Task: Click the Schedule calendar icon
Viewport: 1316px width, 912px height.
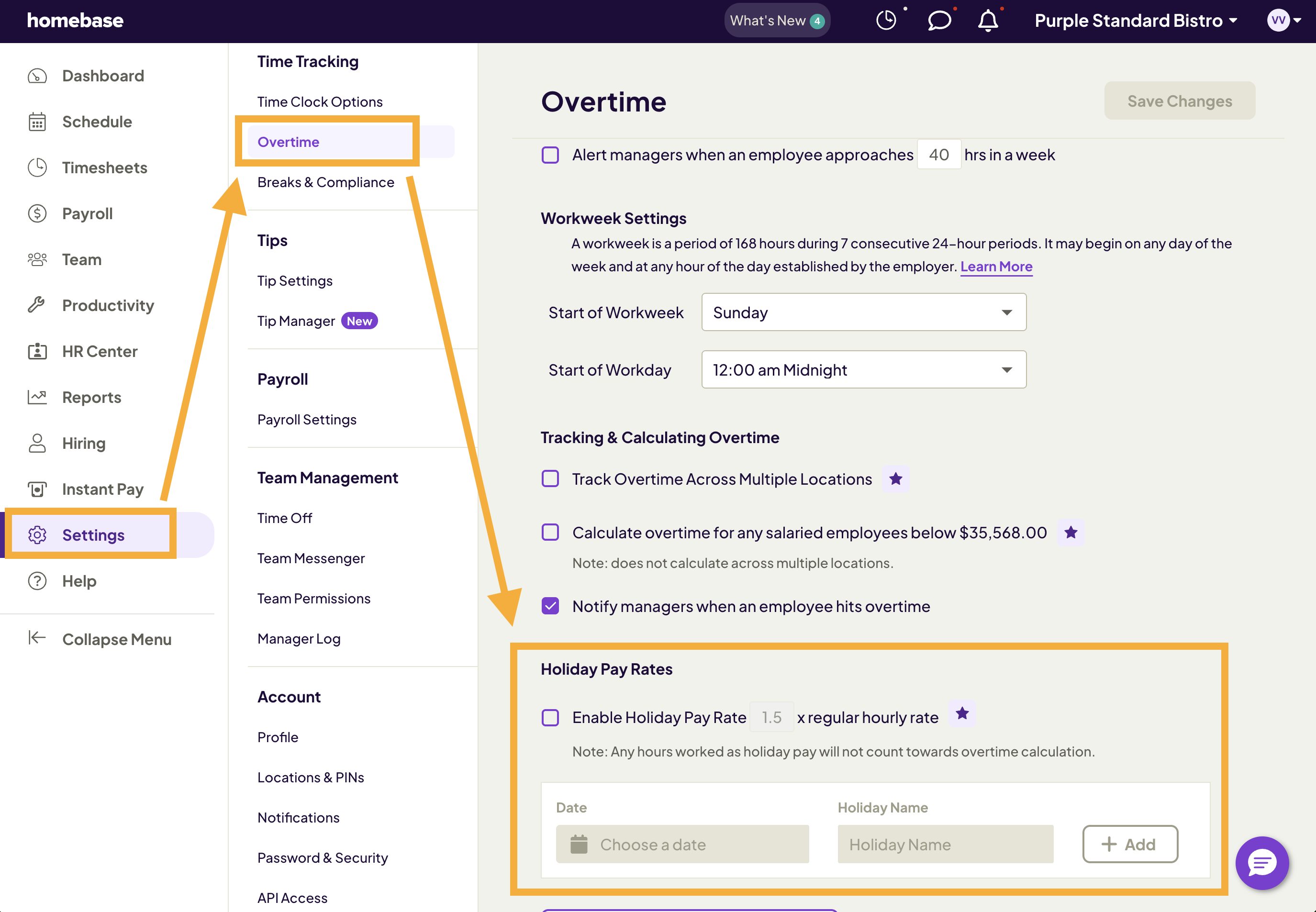Action: pos(37,122)
